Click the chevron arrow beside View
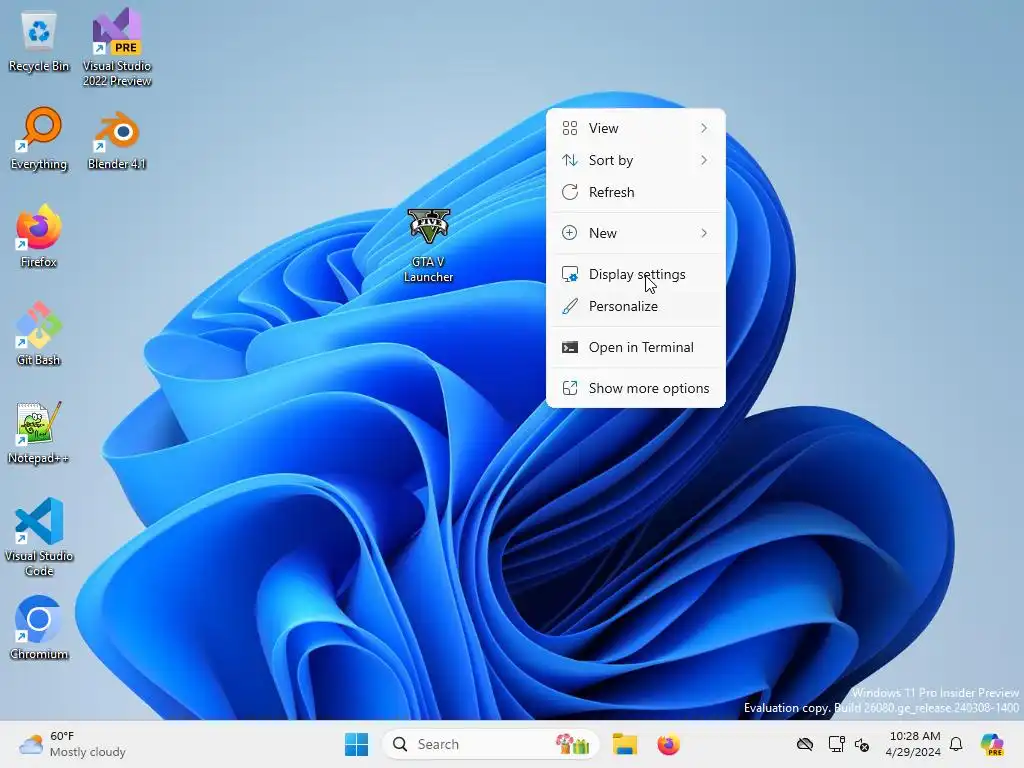The height and width of the screenshot is (768, 1024). pos(703,128)
